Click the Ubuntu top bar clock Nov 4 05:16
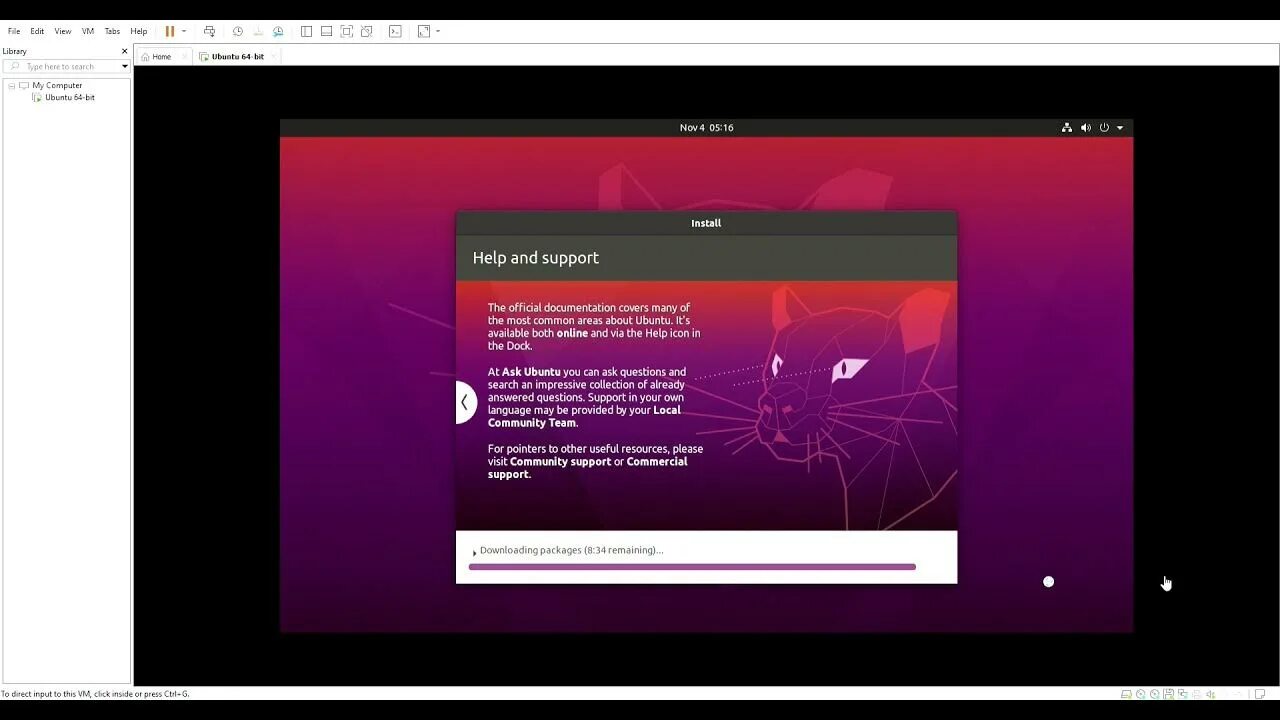The width and height of the screenshot is (1280, 720). [x=706, y=128]
